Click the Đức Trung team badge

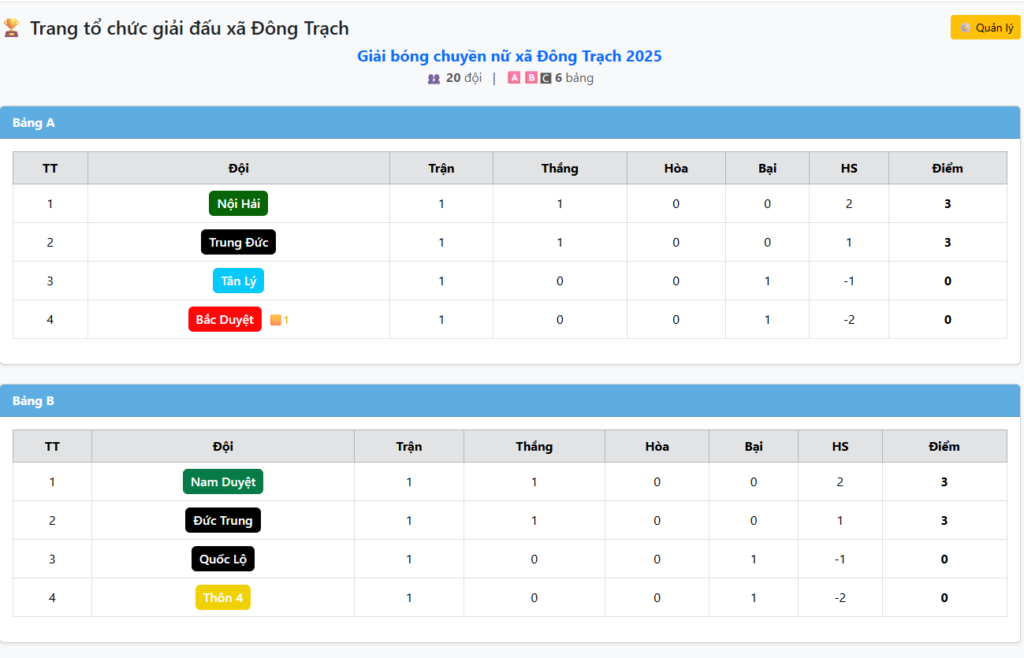(x=223, y=521)
